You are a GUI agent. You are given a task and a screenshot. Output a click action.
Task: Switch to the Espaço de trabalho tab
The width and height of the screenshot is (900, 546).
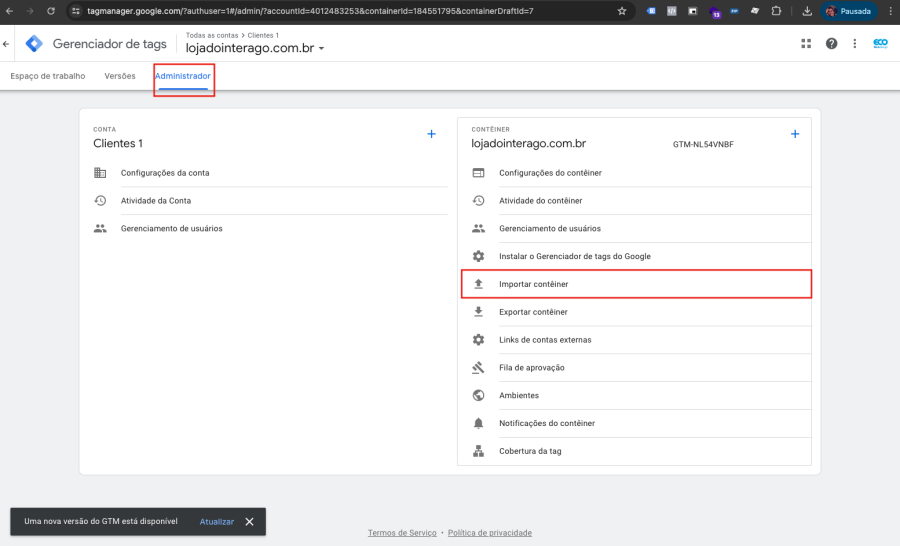click(x=48, y=76)
